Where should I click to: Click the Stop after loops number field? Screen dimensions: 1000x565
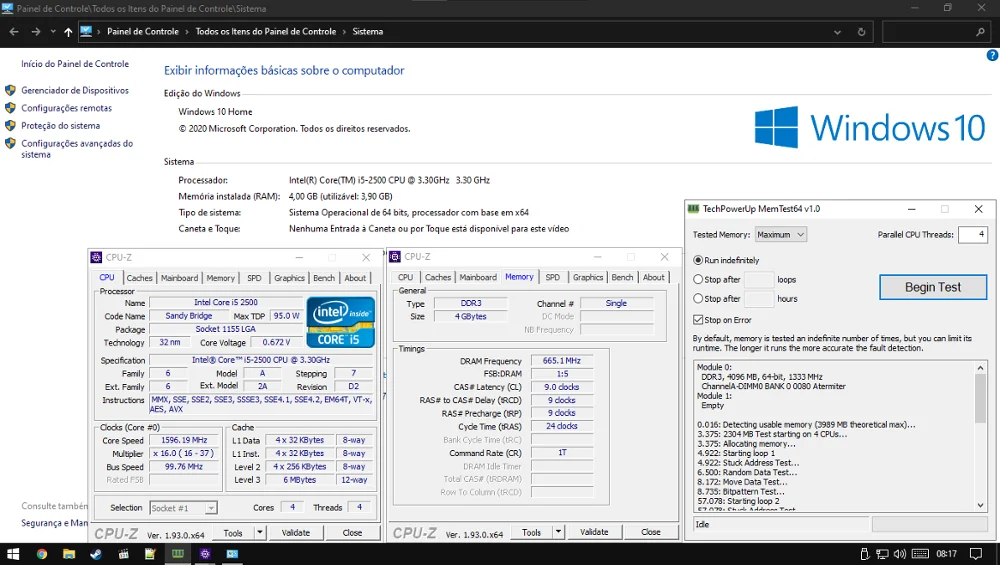coord(759,279)
